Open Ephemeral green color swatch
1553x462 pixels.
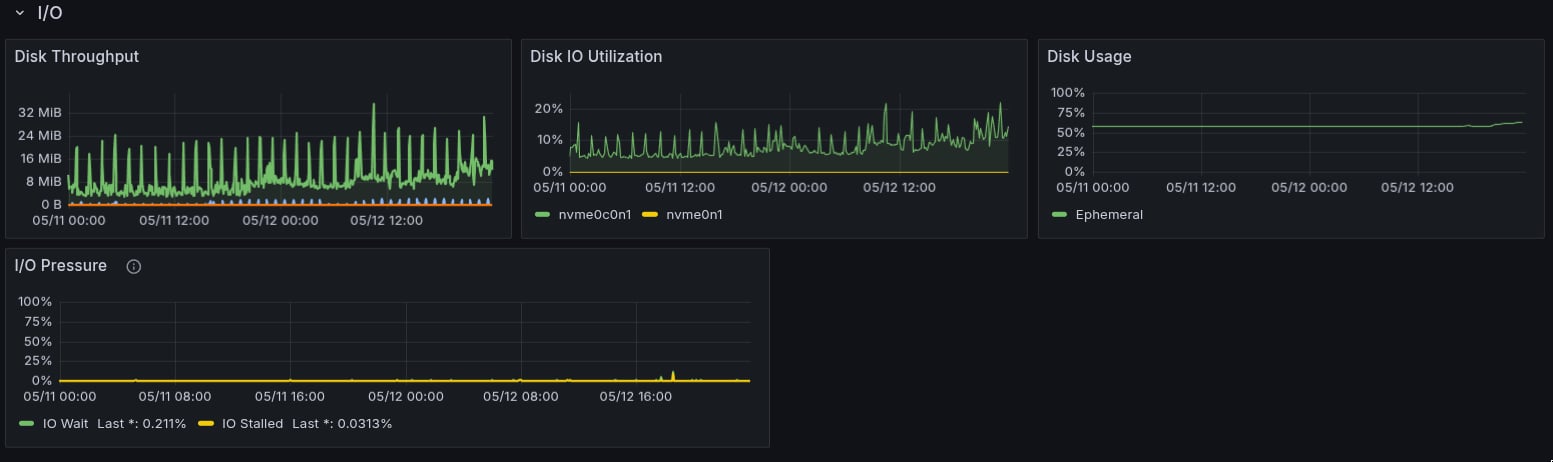(1060, 215)
